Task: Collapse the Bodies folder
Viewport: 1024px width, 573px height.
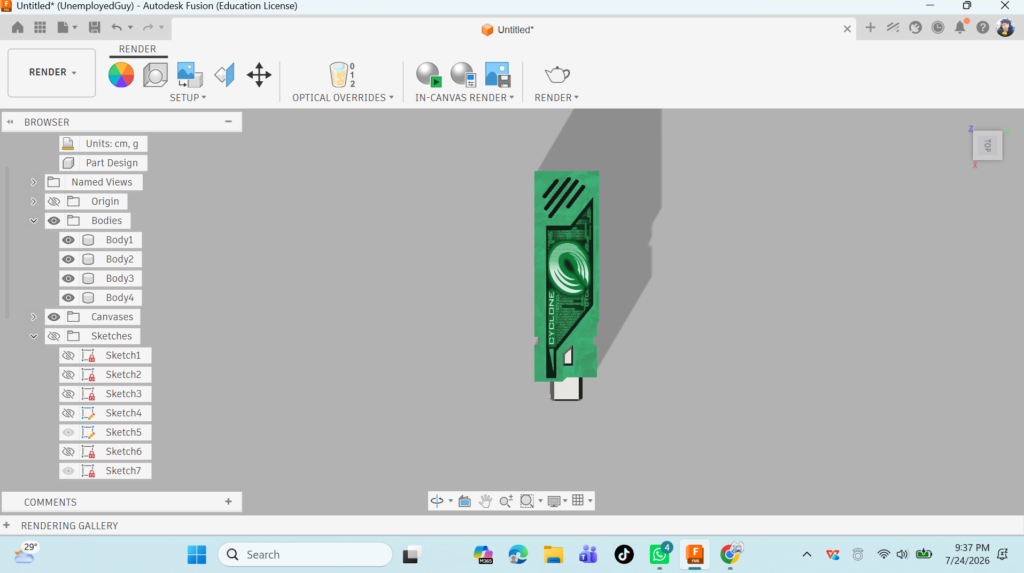Action: pyautogui.click(x=33, y=221)
